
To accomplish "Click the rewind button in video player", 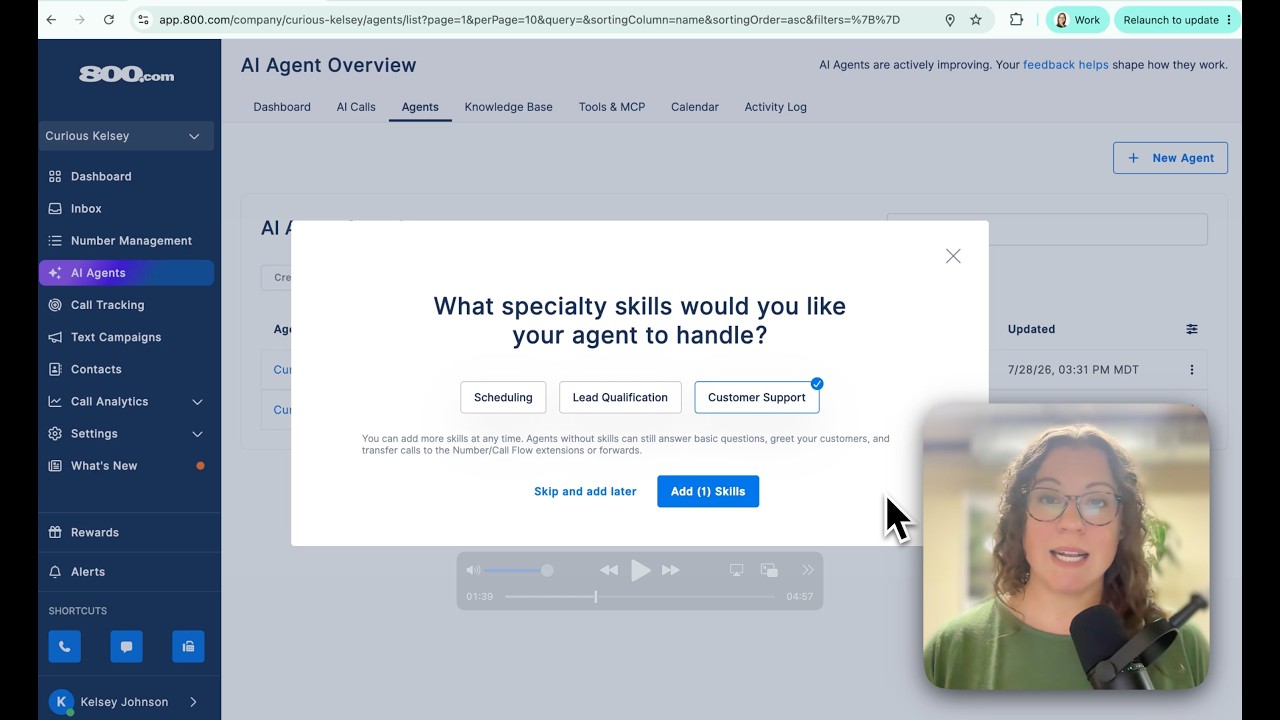I will 609,570.
